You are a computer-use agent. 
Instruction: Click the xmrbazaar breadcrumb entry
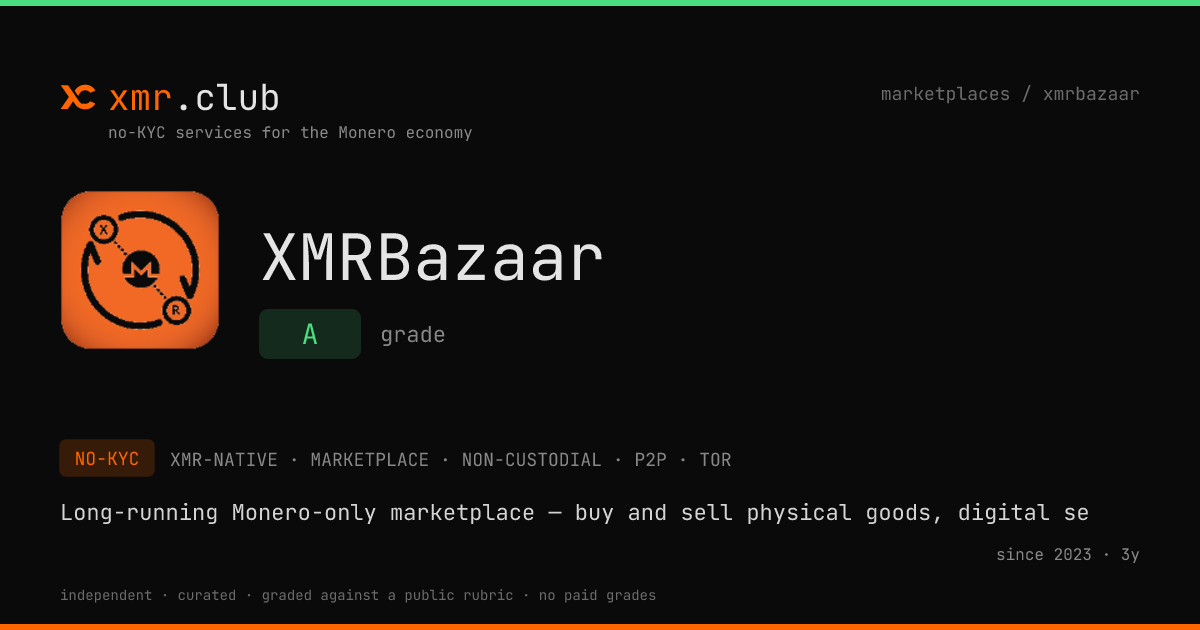pos(1091,94)
